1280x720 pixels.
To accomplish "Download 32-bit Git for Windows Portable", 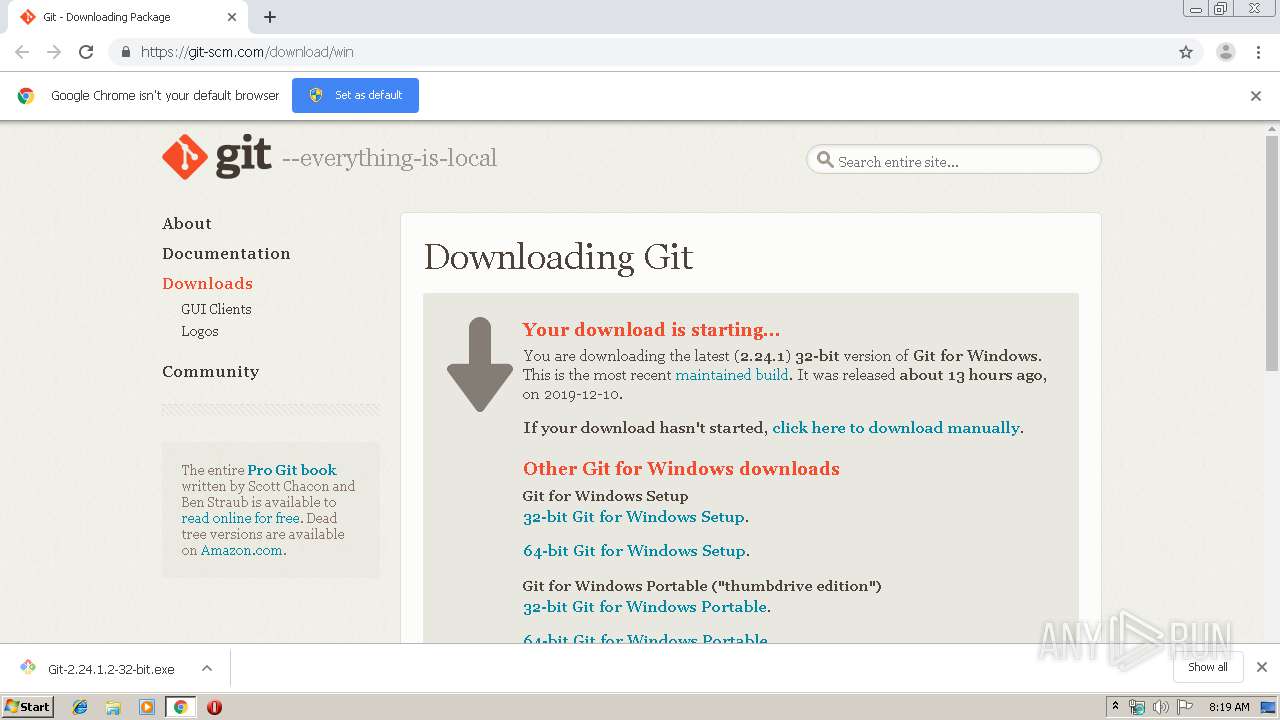I will click(645, 607).
